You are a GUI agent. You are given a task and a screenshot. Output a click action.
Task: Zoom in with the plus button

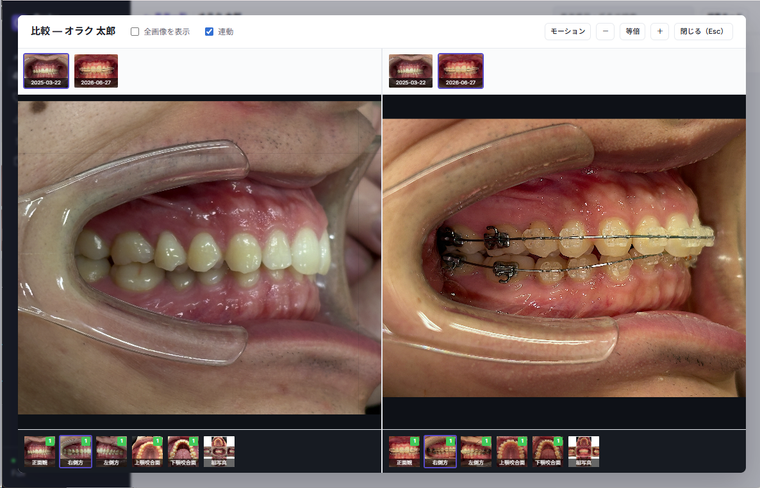tap(660, 31)
